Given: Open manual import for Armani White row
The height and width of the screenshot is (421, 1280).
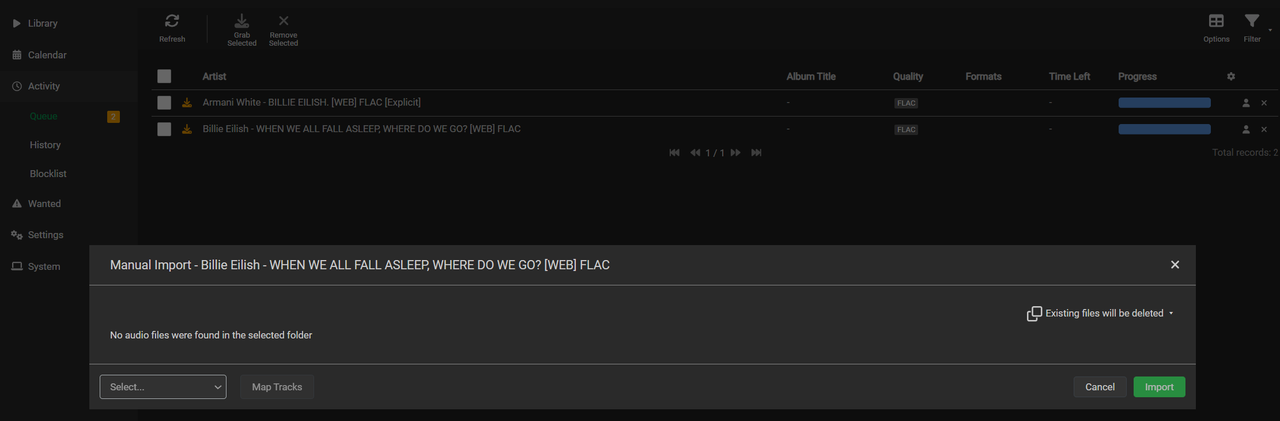Looking at the screenshot, I should 1246,103.
